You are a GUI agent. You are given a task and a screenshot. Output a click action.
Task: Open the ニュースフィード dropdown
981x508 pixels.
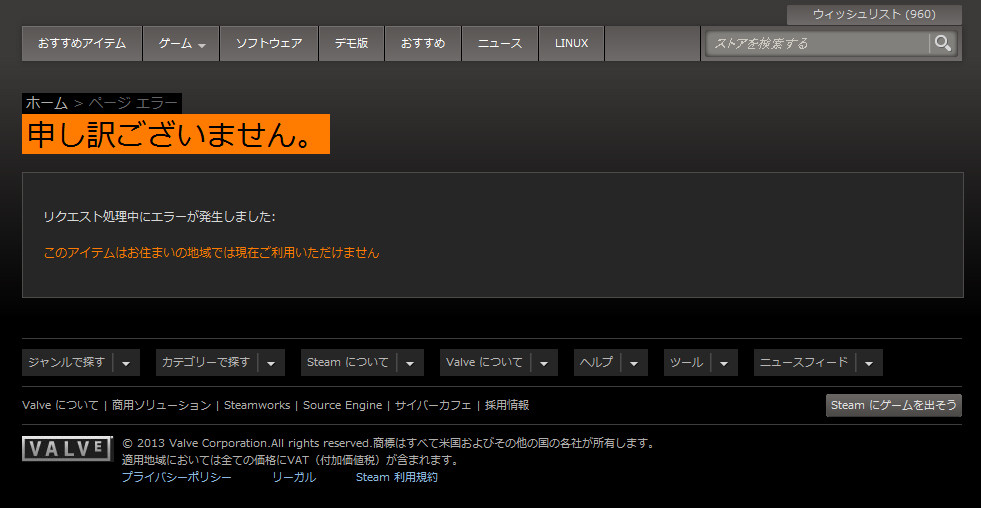(x=818, y=362)
